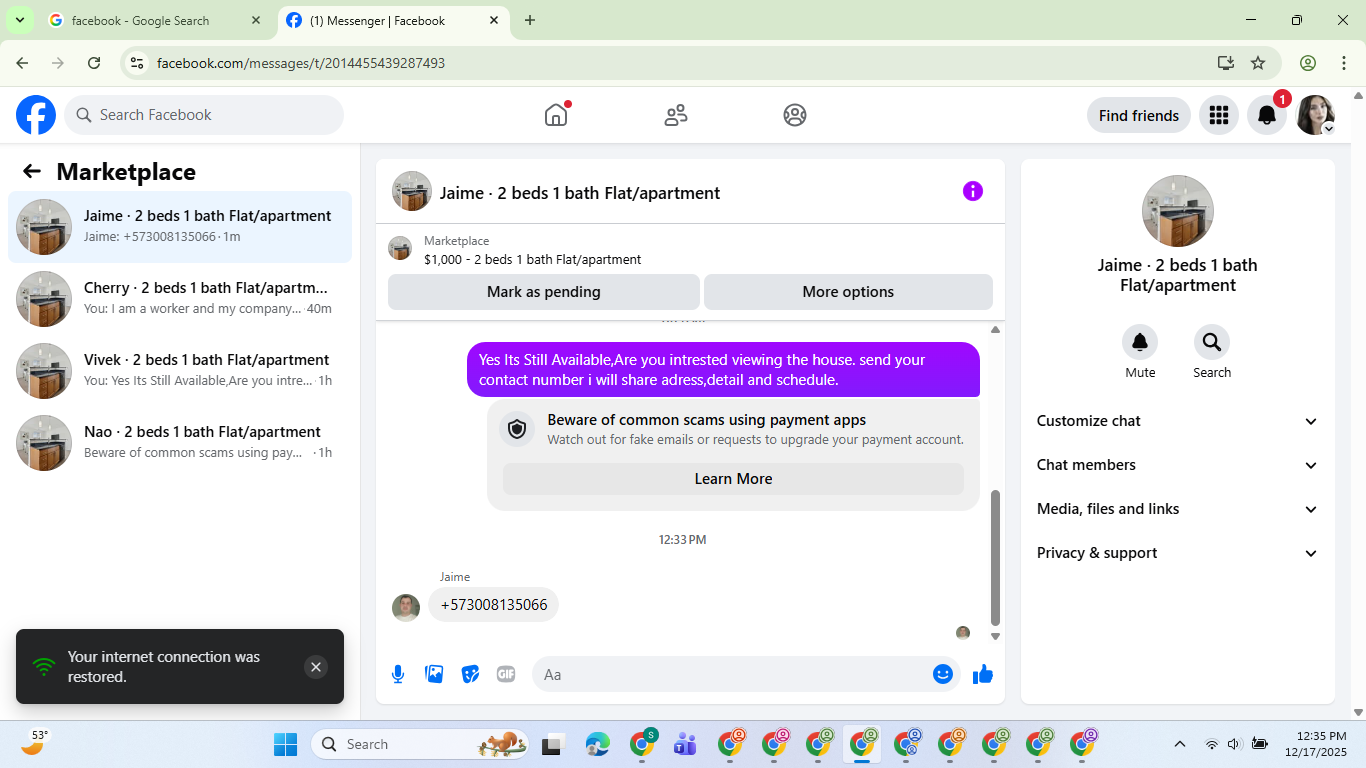Open the Facebook apps menu grid icon

click(x=1218, y=115)
